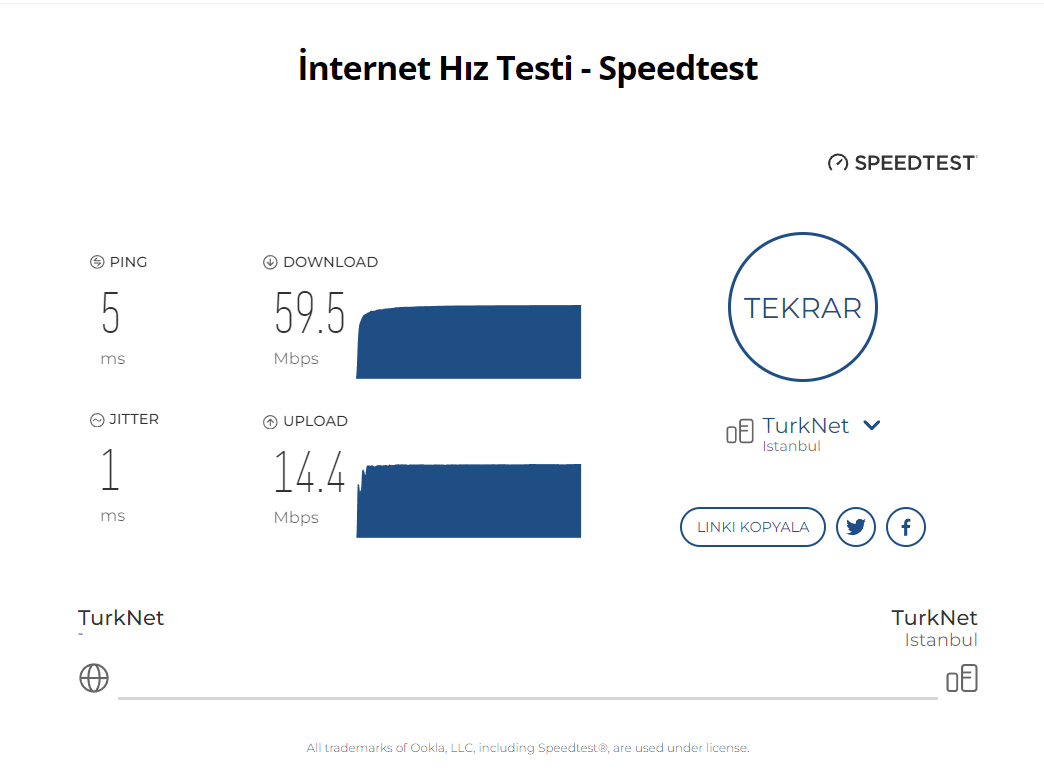This screenshot has width=1044, height=778.
Task: Copy the result link with LINKI KOPYALA
Action: tap(752, 527)
